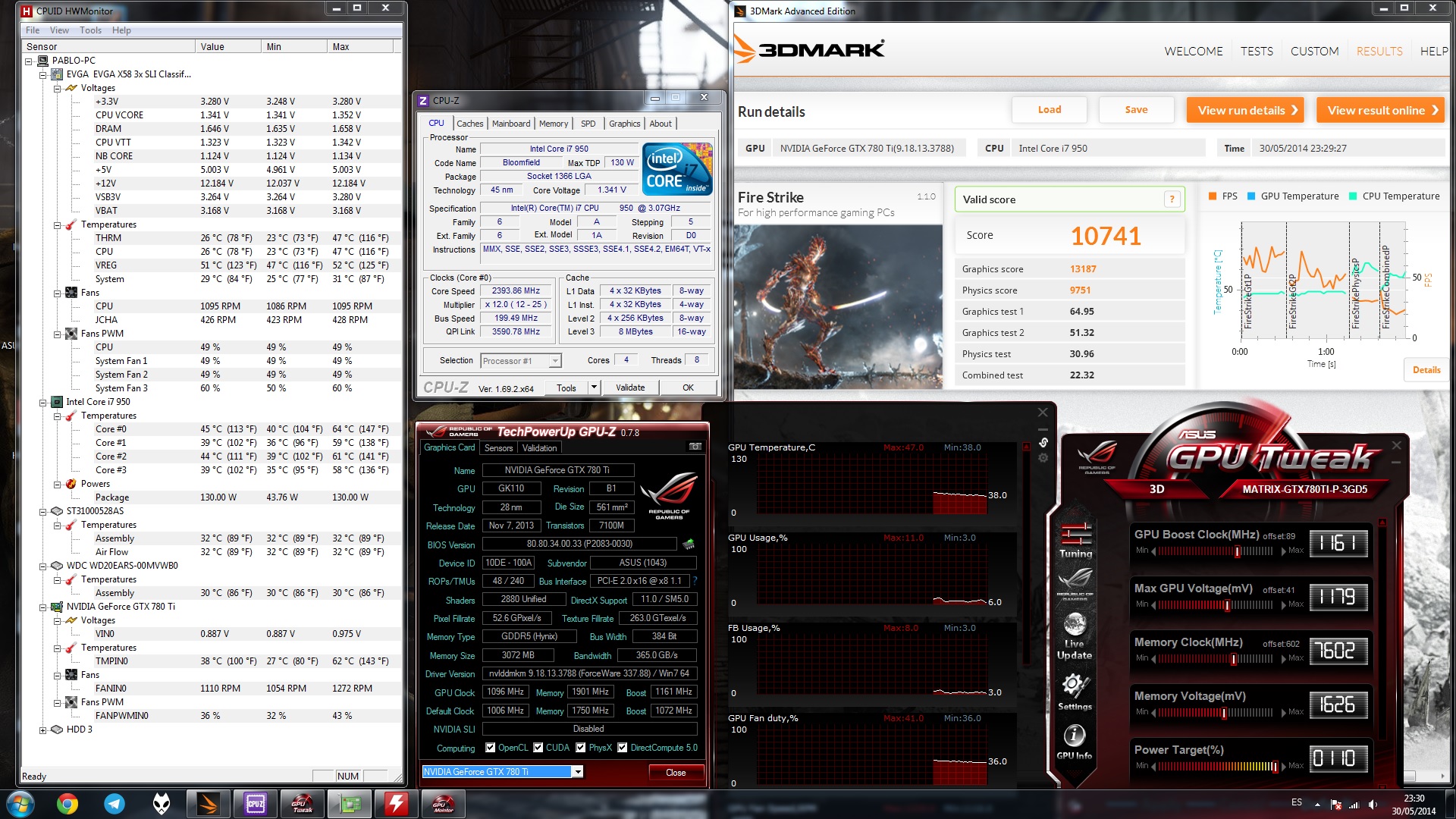Open Tuning section in GPU Tweak
1456x819 pixels.
1075,539
